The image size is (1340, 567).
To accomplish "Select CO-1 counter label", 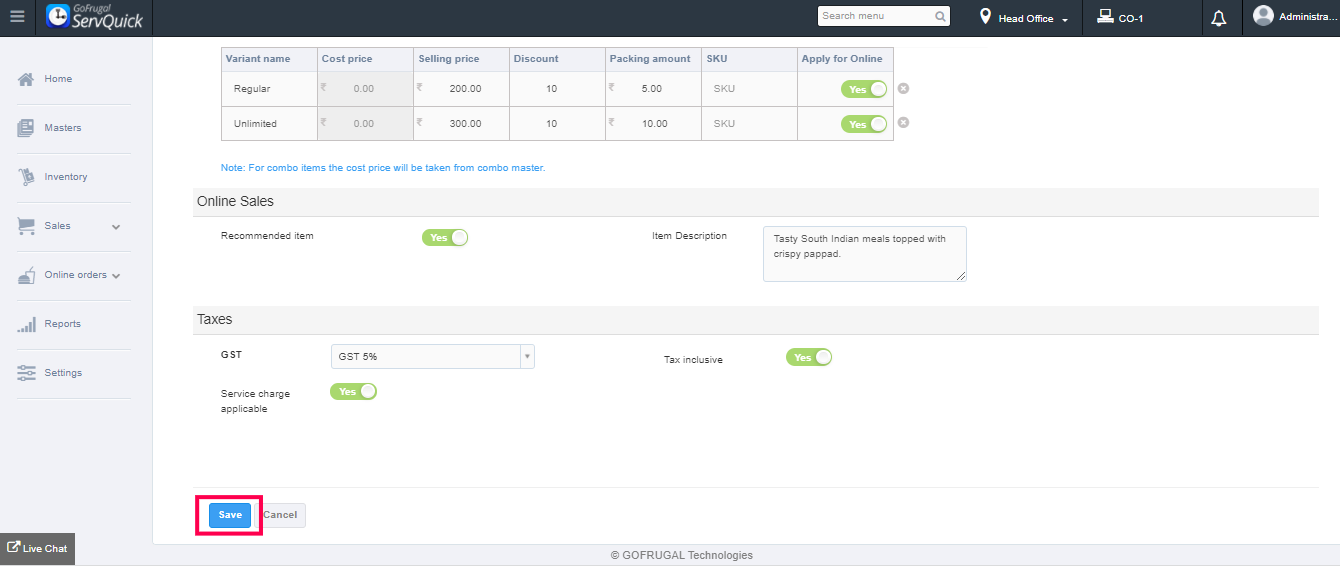I will (x=1131, y=19).
